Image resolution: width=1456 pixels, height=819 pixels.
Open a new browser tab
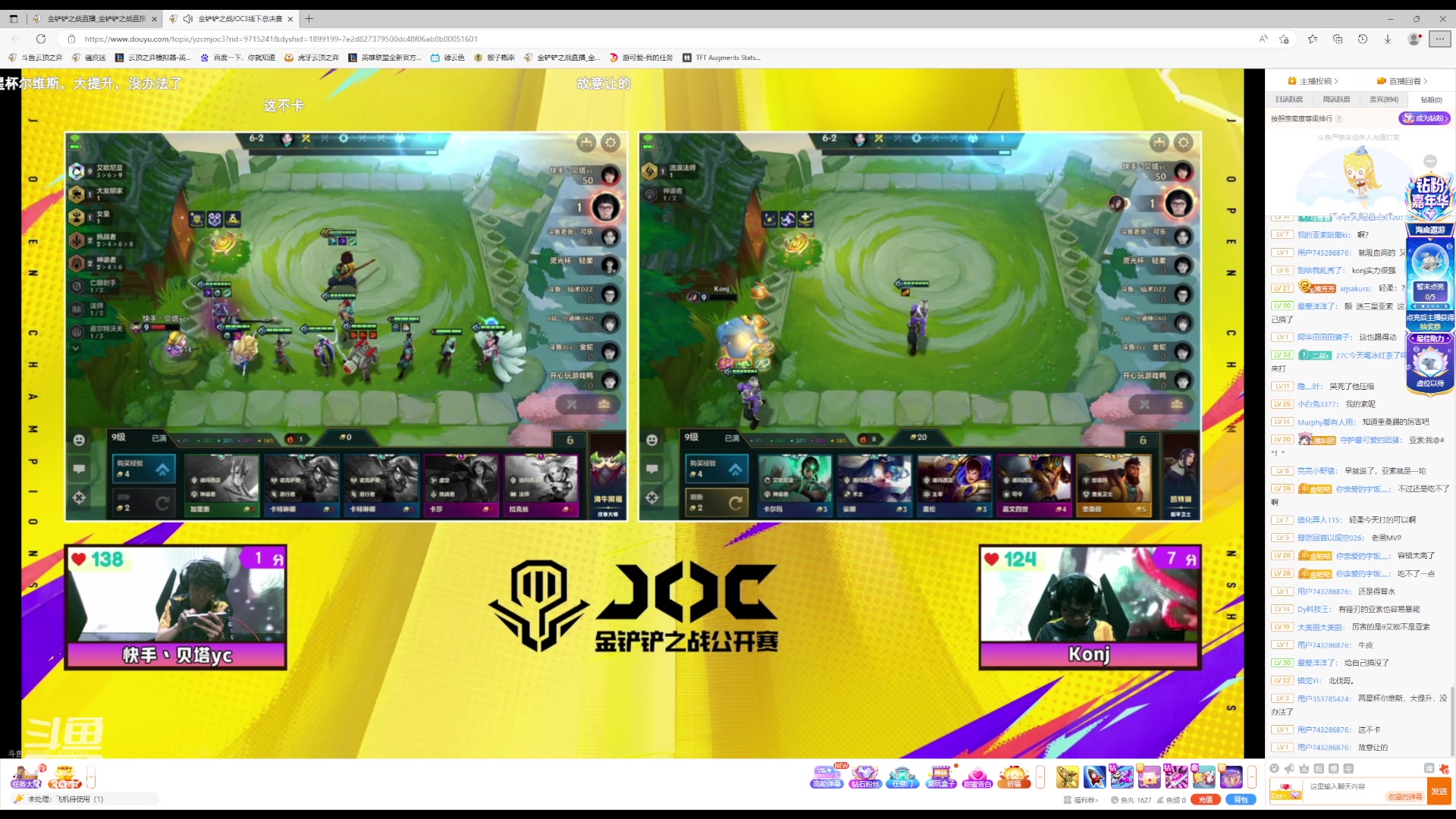pyautogui.click(x=309, y=19)
